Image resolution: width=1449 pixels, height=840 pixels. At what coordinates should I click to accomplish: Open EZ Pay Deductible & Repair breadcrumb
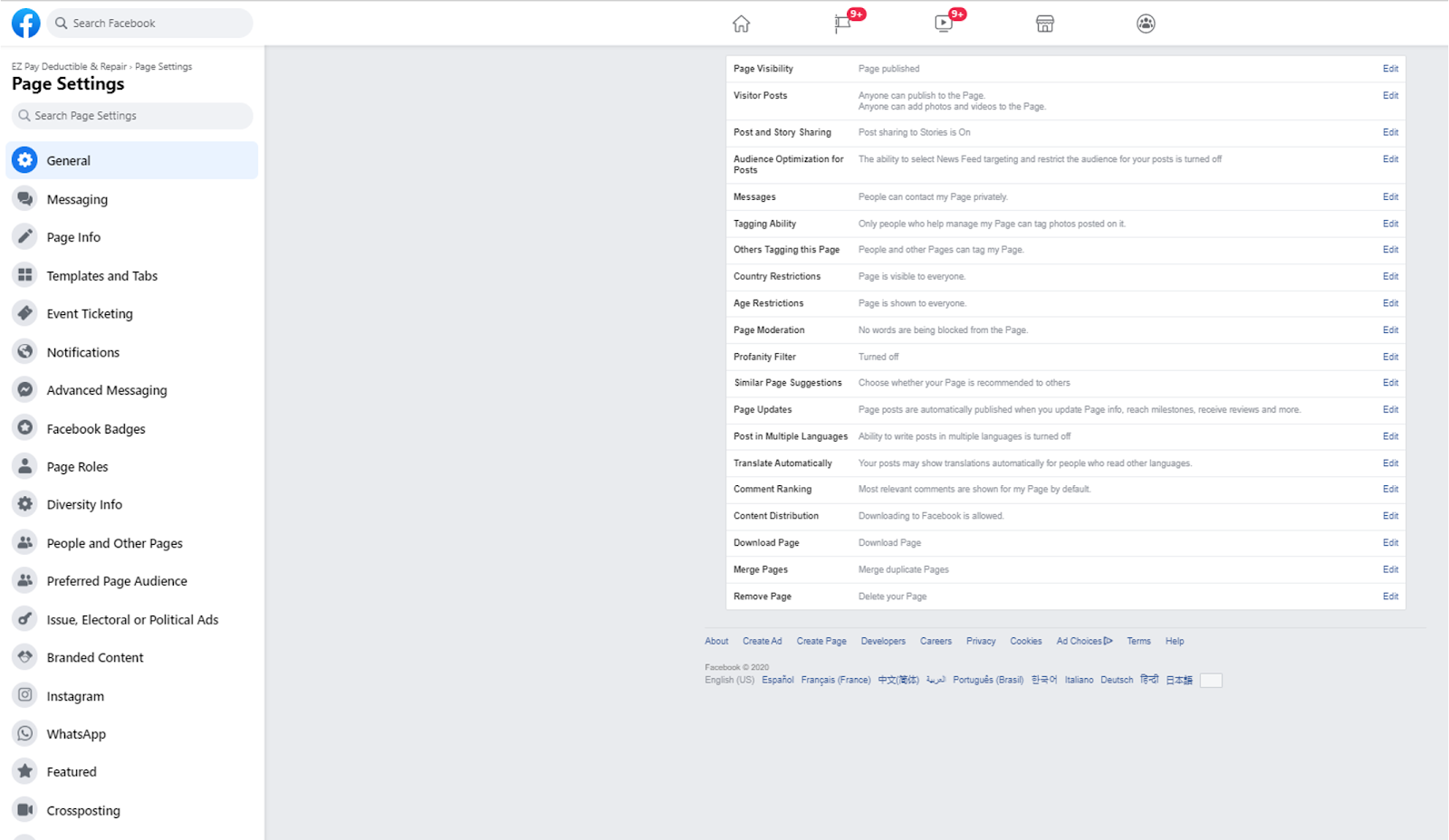pyautogui.click(x=69, y=66)
